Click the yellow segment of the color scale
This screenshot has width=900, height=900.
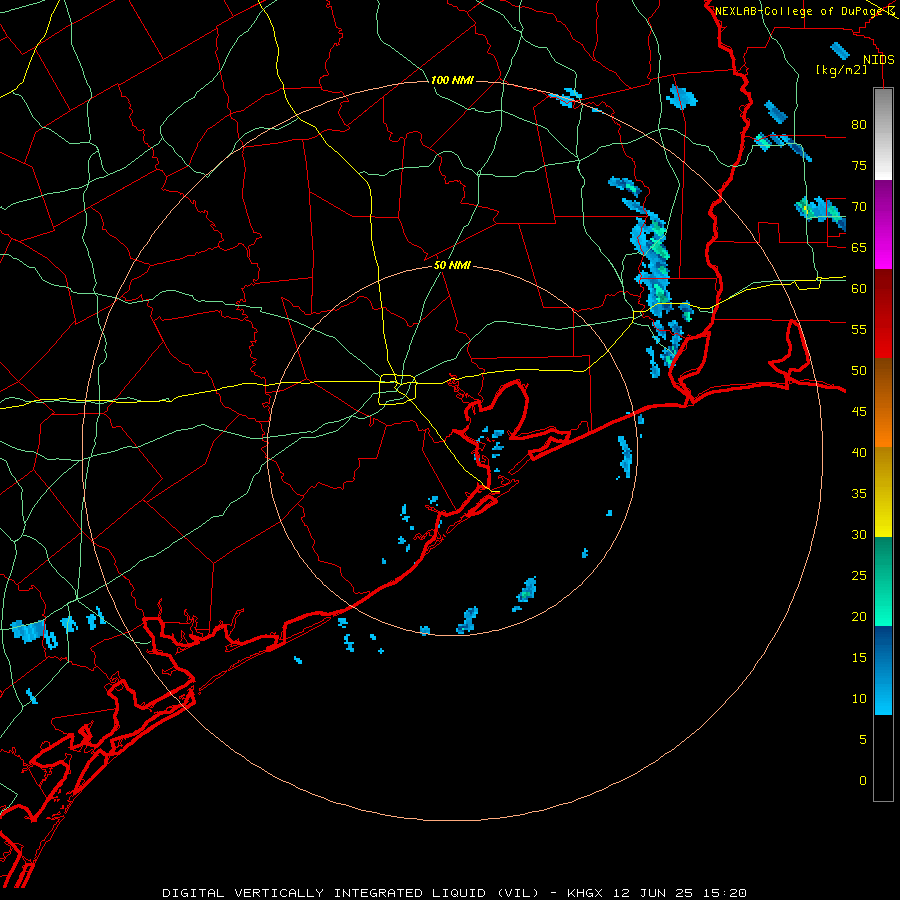(x=883, y=492)
